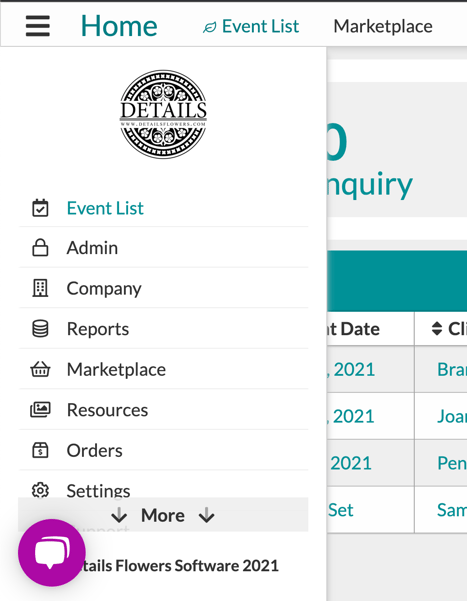Go to Home in the header
467x601 pixels.
point(119,26)
